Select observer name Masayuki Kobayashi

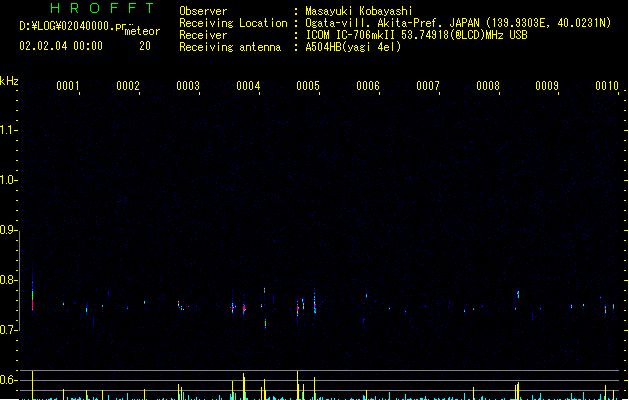point(359,11)
